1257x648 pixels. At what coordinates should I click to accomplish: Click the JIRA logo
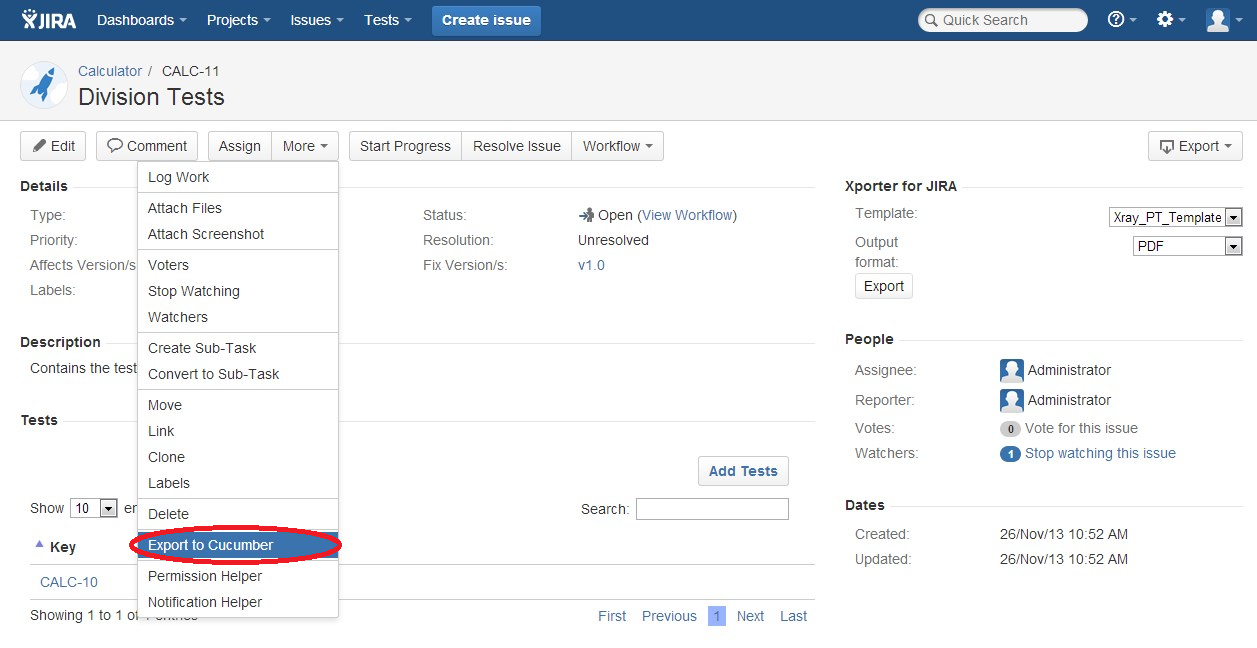pos(49,20)
